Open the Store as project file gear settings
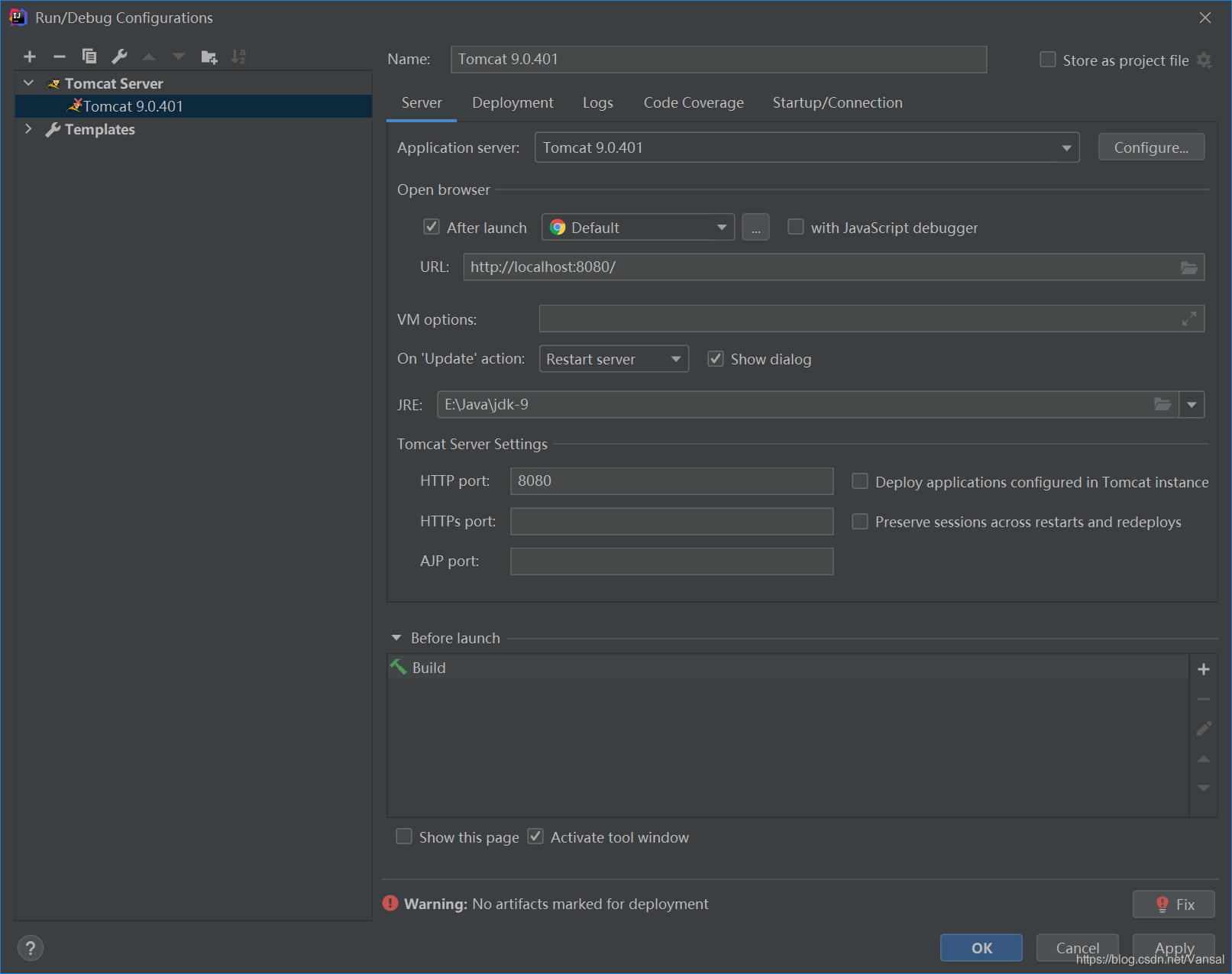Screen dimensions: 1232x974 coord(1205,60)
